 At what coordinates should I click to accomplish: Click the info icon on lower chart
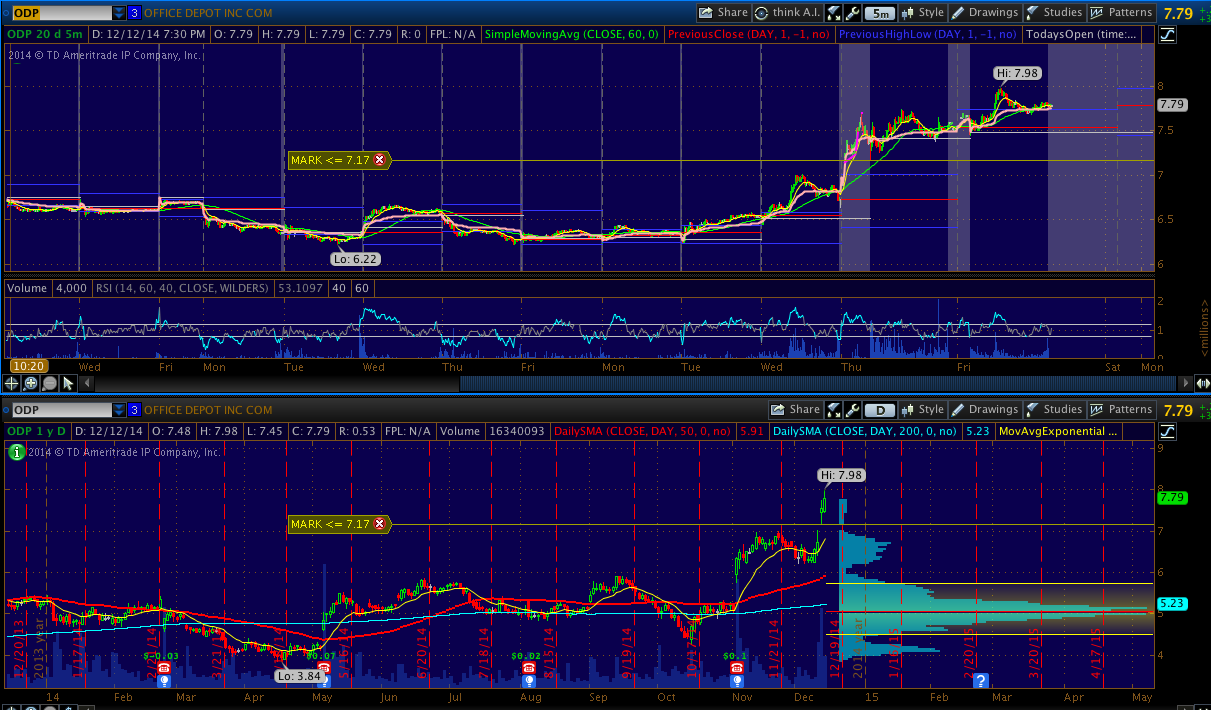point(16,452)
